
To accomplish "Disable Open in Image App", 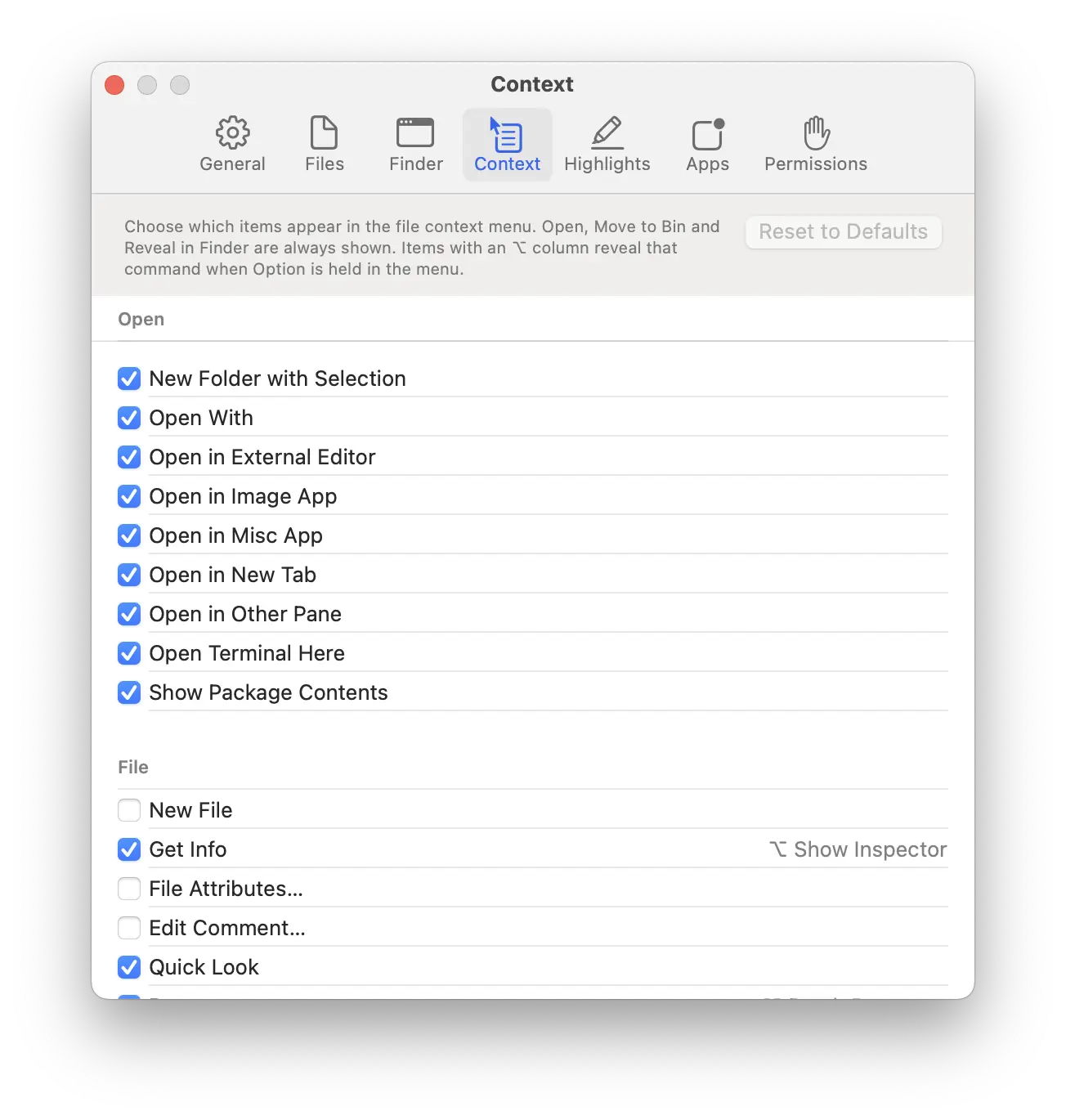I will [x=129, y=496].
